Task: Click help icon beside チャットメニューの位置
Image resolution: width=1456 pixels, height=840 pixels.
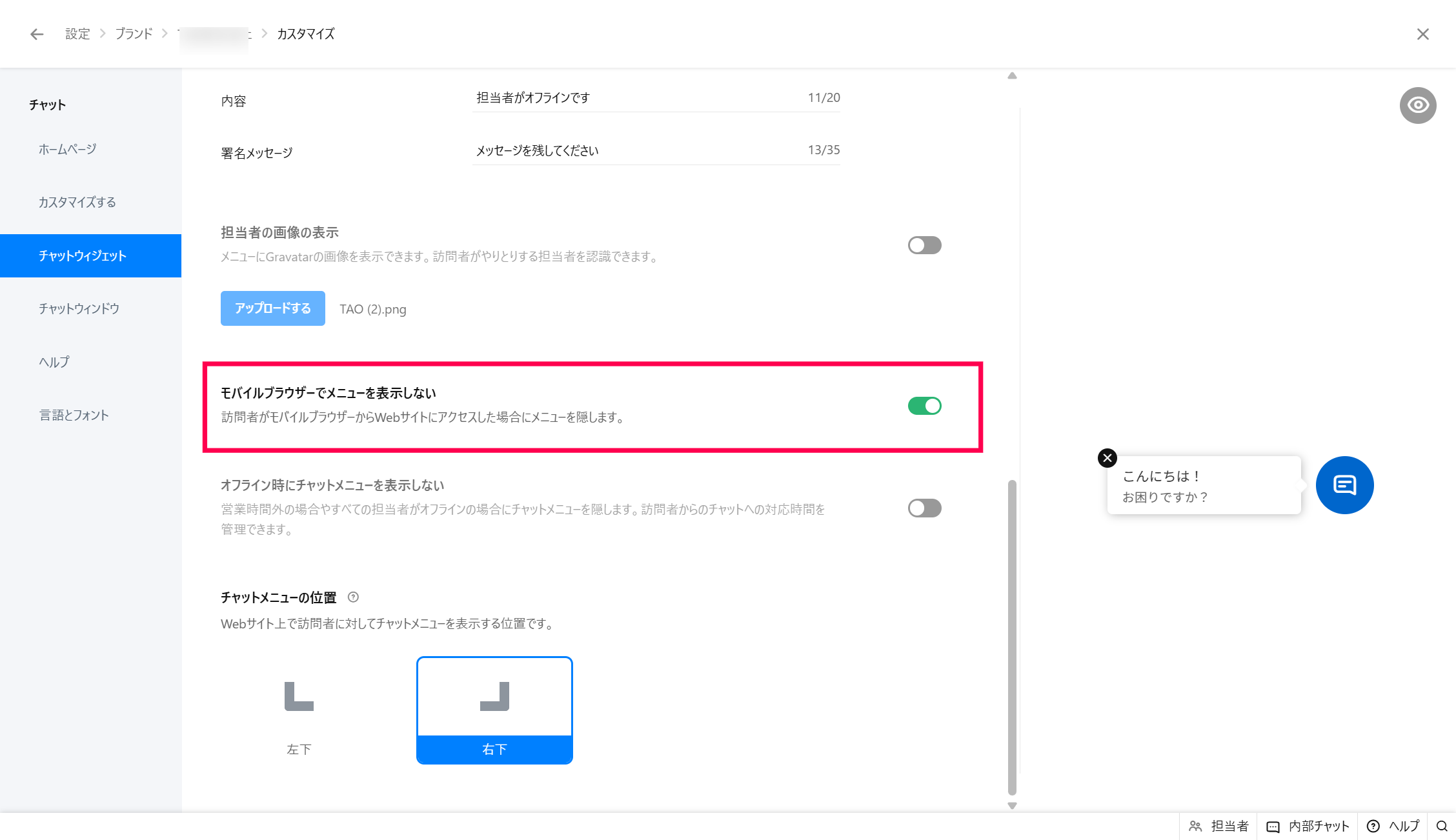Action: point(353,597)
